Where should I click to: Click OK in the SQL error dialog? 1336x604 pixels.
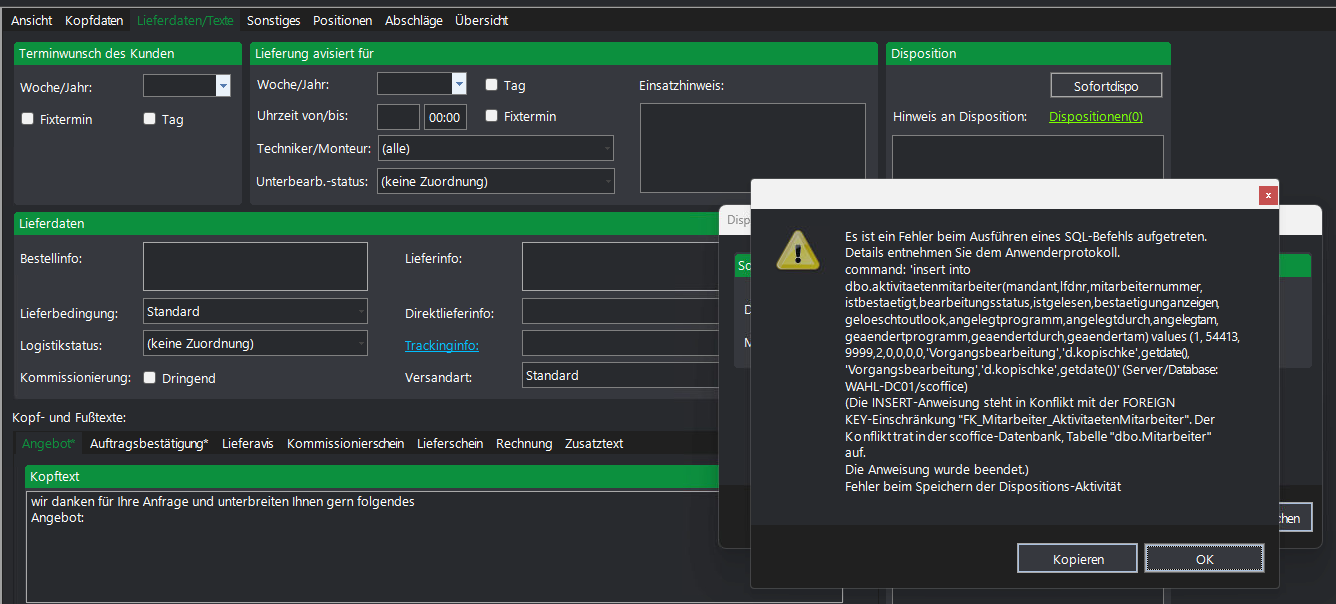[1204, 559]
